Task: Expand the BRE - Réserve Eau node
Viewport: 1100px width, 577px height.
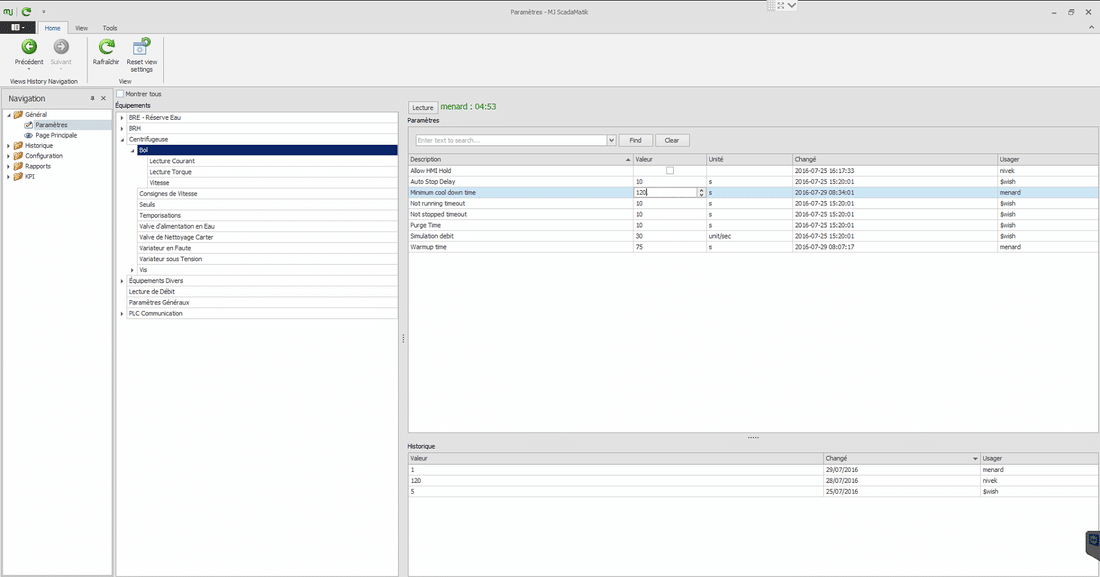Action: coord(121,118)
